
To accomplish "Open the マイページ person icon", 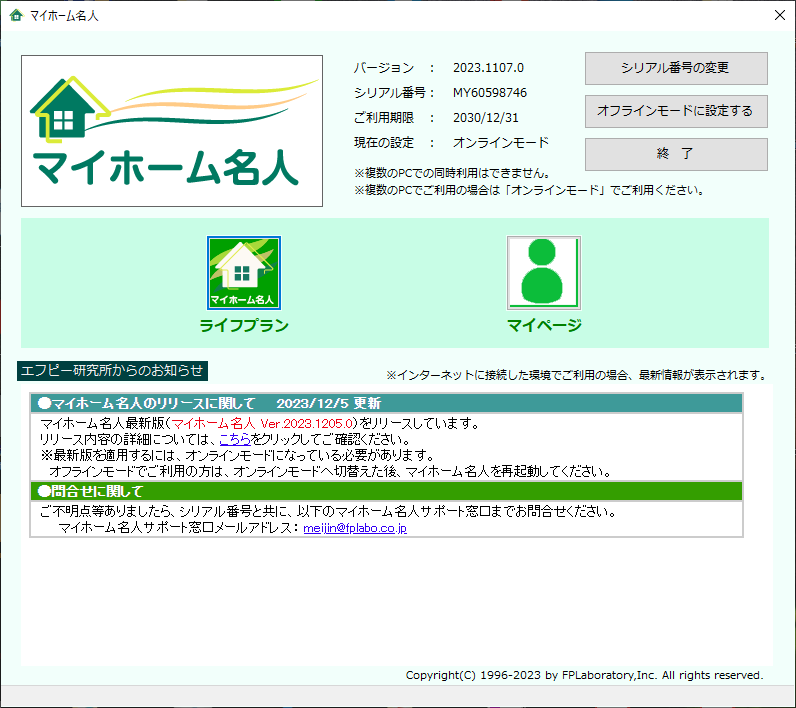I will 543,273.
